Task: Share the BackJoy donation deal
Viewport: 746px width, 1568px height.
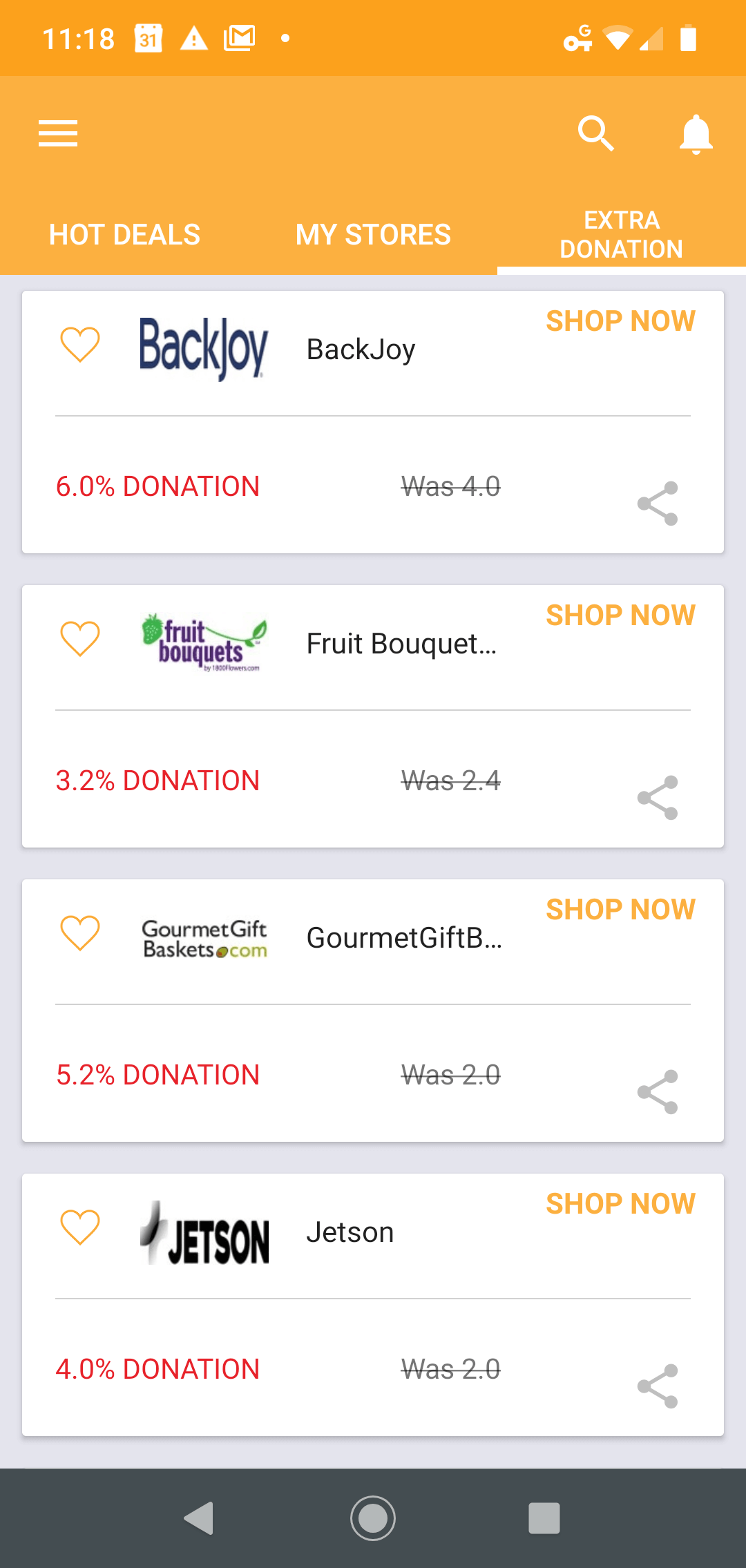Action: coord(658,504)
